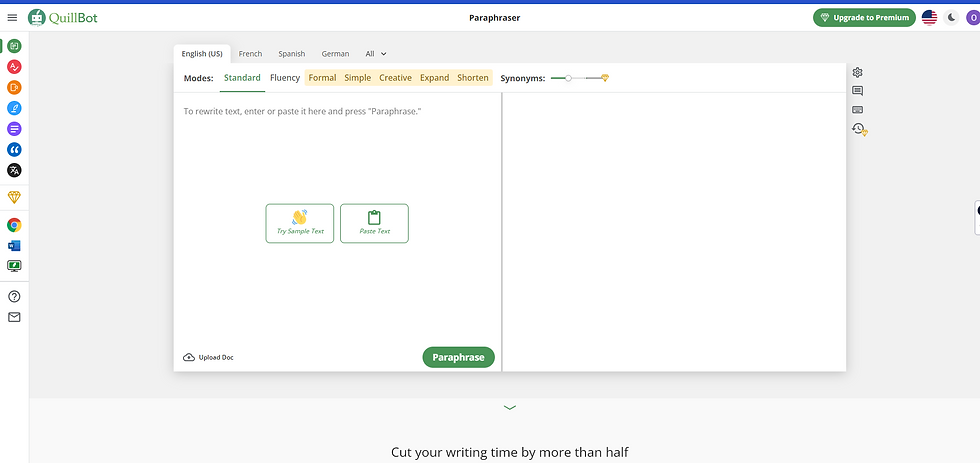Click the Paraphrase button
The image size is (980, 463).
tap(459, 357)
